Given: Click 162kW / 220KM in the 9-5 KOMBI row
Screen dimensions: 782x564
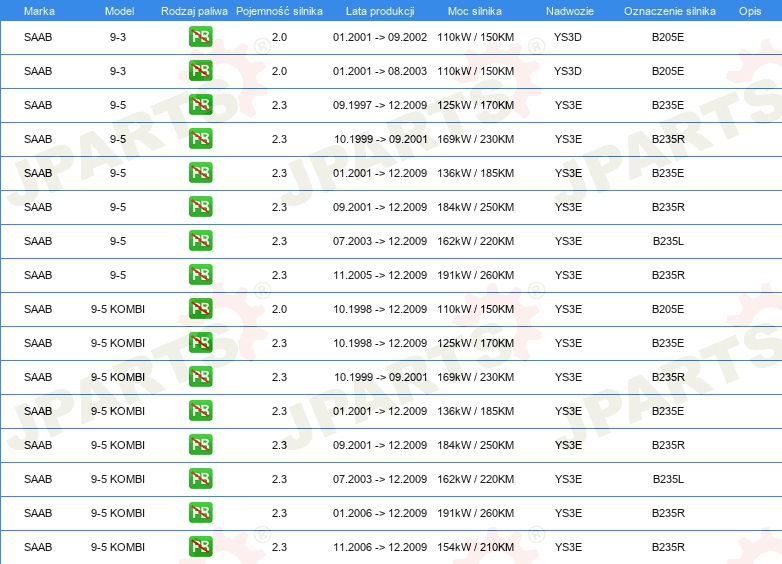Looking at the screenshot, I should pos(475,479).
